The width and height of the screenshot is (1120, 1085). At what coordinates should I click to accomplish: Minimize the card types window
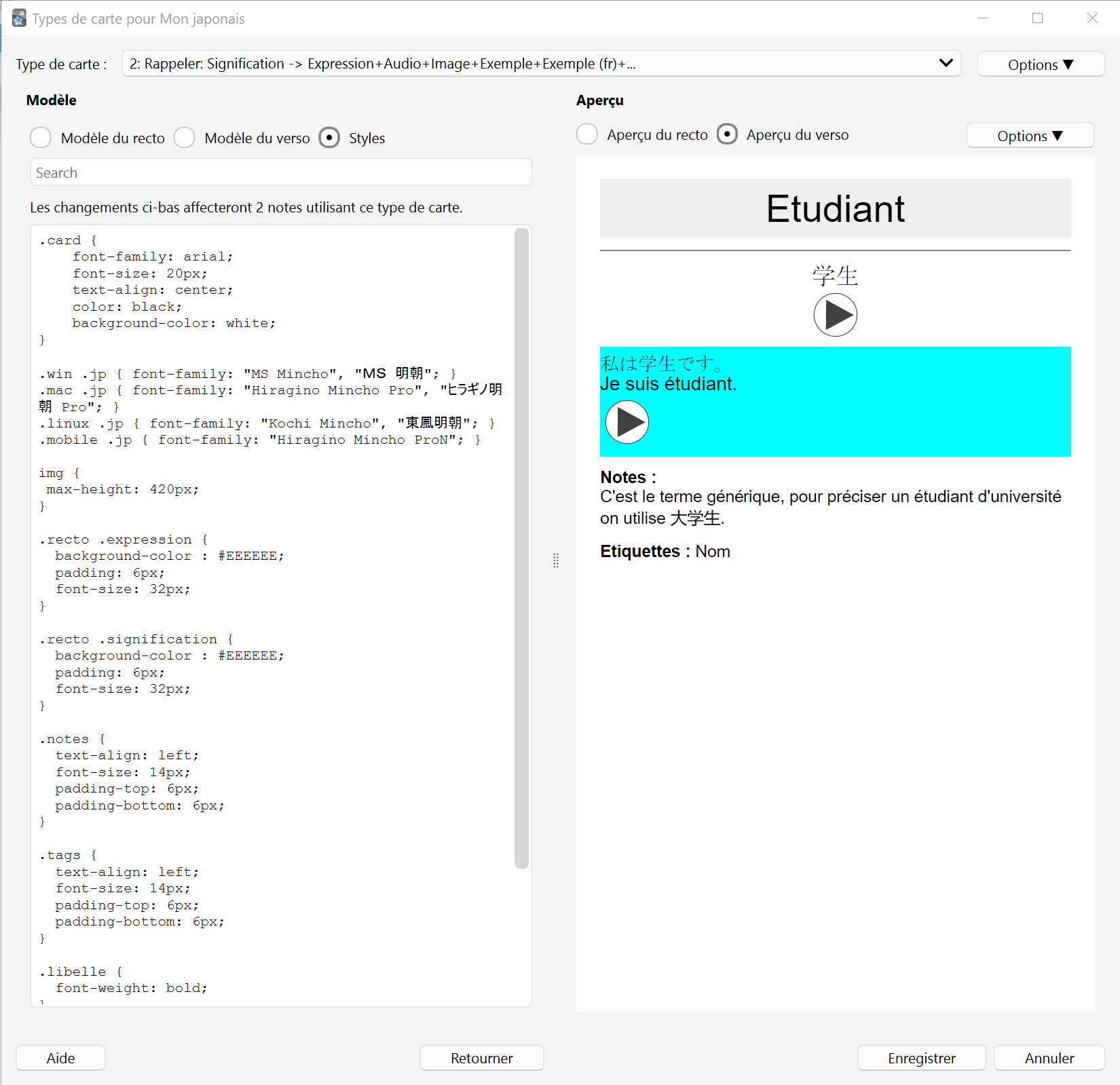pyautogui.click(x=982, y=18)
